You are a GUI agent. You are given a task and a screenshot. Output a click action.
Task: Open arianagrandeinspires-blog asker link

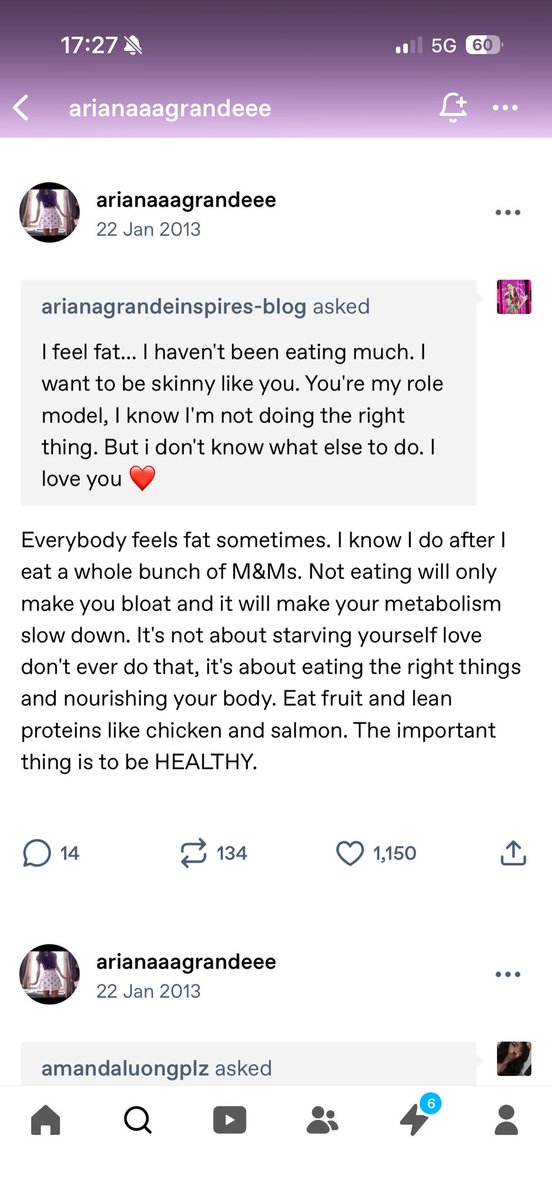174,307
